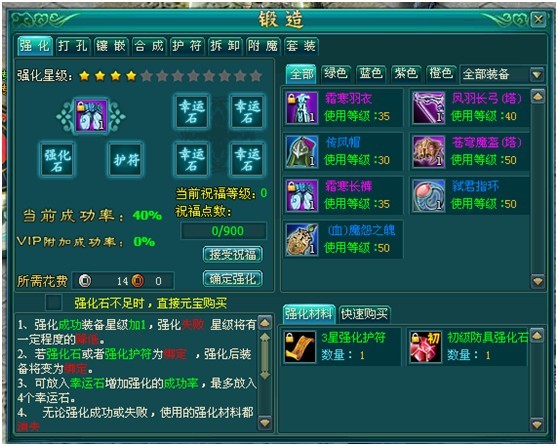558x446 pixels.
Task: Click materials list scroll-down arrow
Action: click(x=537, y=424)
